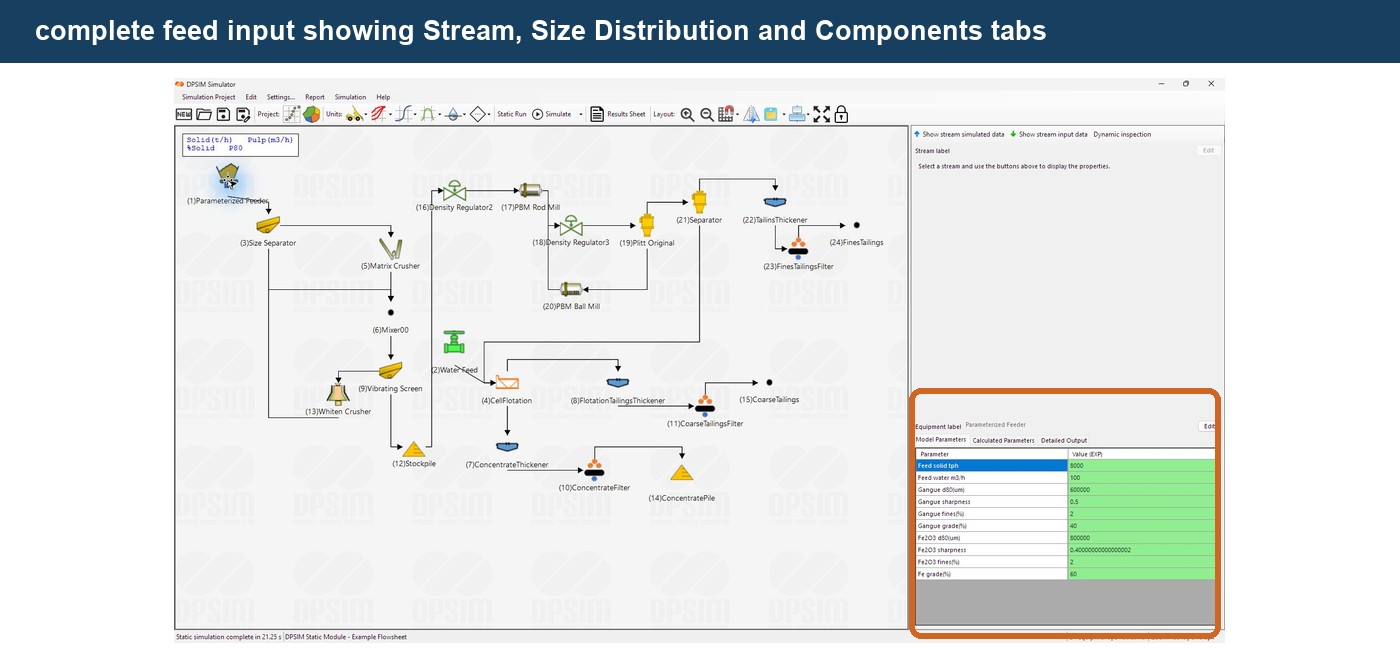
Task: Open the Settings... menu
Action: pos(280,97)
